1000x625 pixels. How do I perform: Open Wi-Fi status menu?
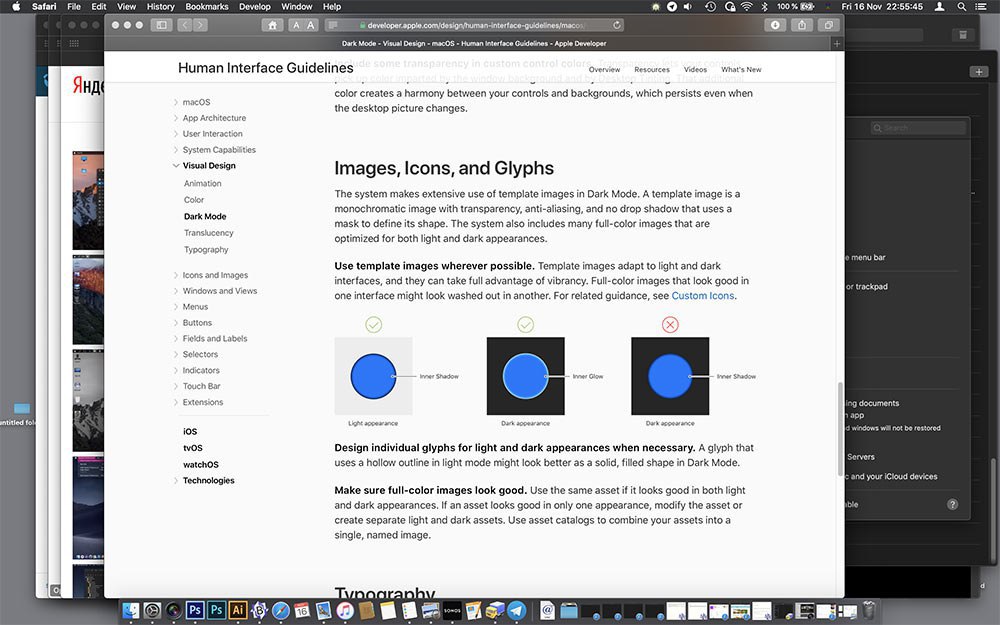(x=746, y=6)
